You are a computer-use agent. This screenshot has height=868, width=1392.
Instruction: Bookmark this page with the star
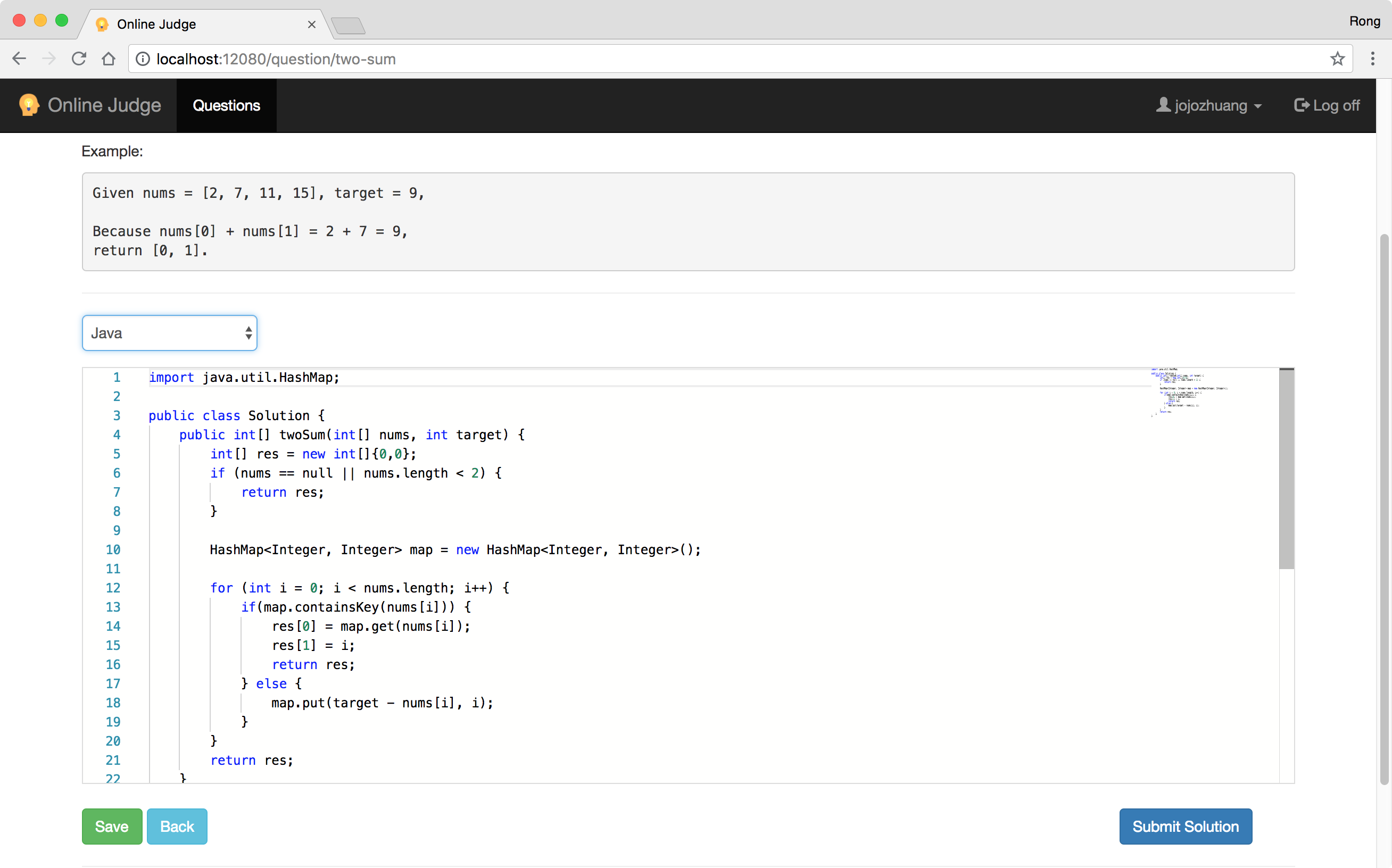pyautogui.click(x=1337, y=59)
